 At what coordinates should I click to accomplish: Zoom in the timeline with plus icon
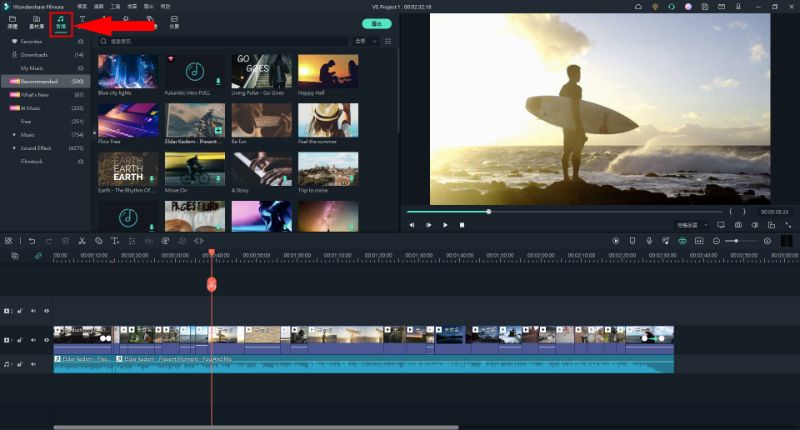pos(767,241)
